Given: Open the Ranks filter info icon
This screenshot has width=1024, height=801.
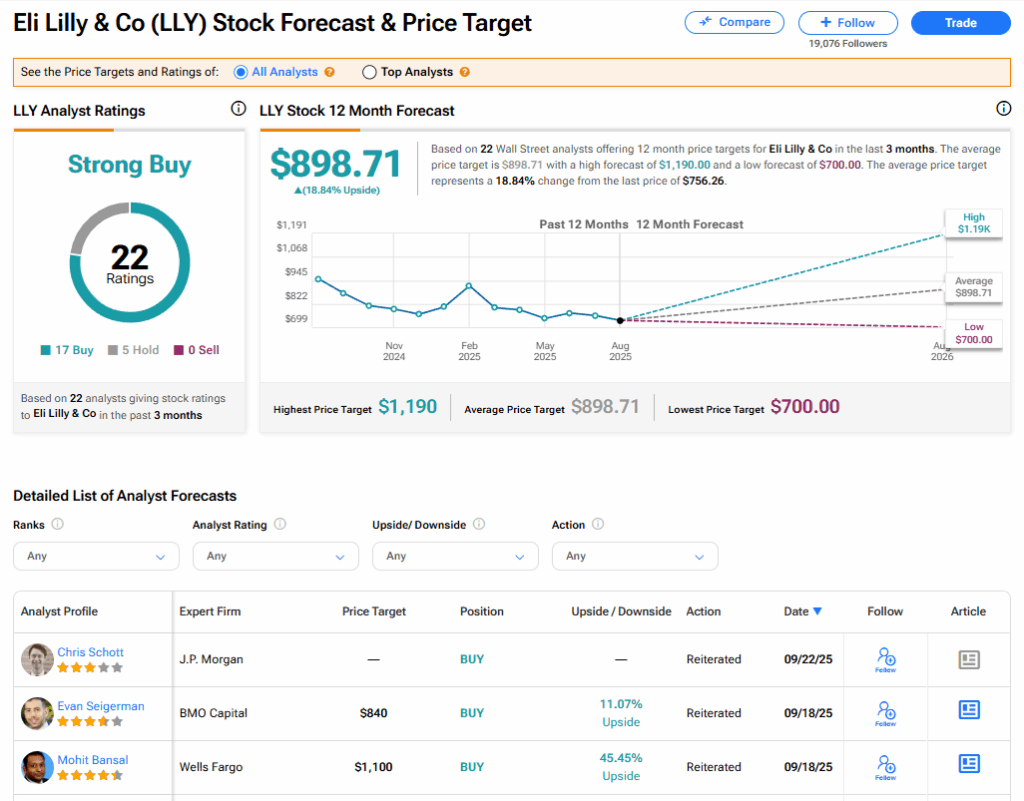Looking at the screenshot, I should click(x=57, y=524).
